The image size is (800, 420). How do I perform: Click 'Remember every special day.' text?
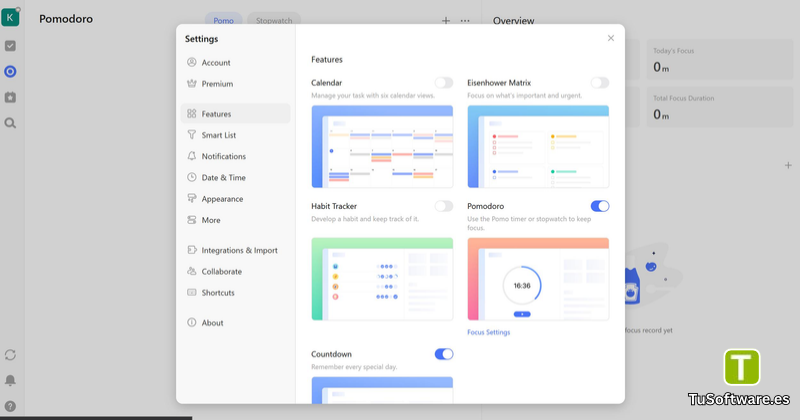354,367
